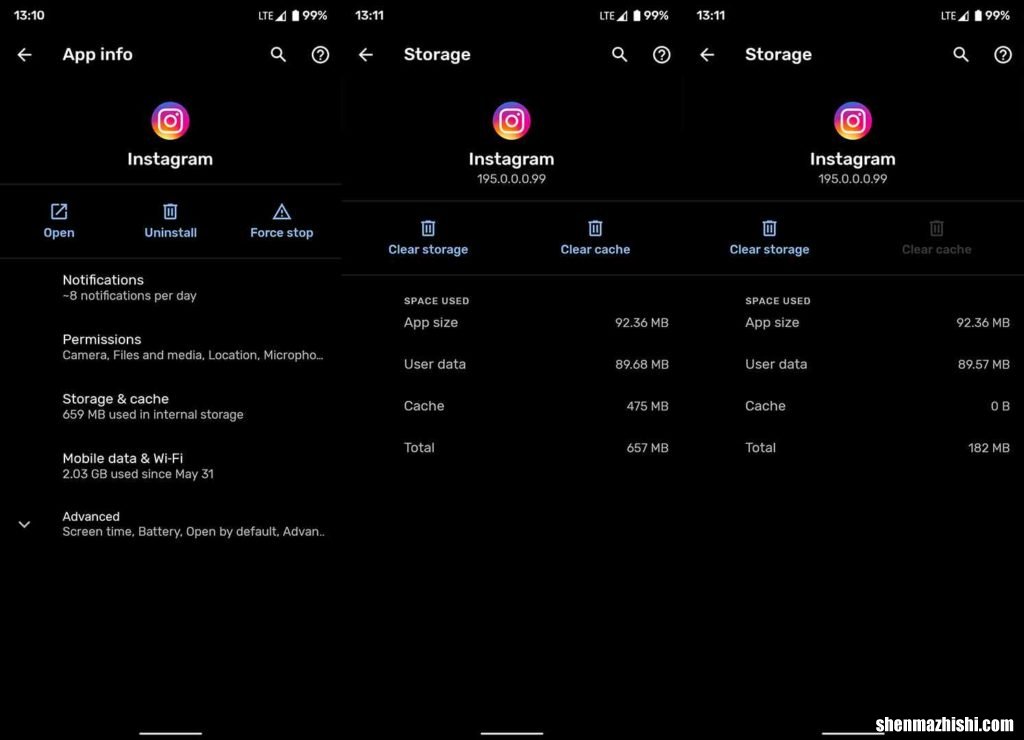Clear cache of 475 MB
Viewport: 1024px width, 740px height.
[x=595, y=238]
